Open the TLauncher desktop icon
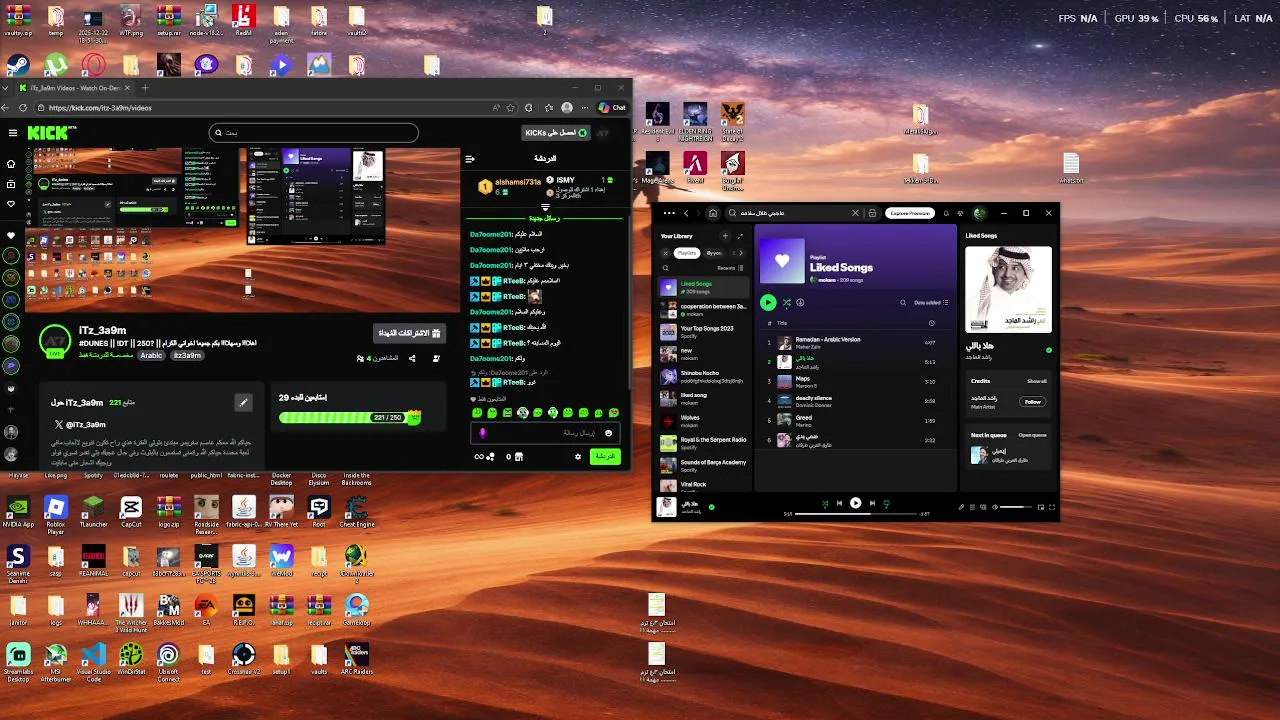 (x=94, y=513)
